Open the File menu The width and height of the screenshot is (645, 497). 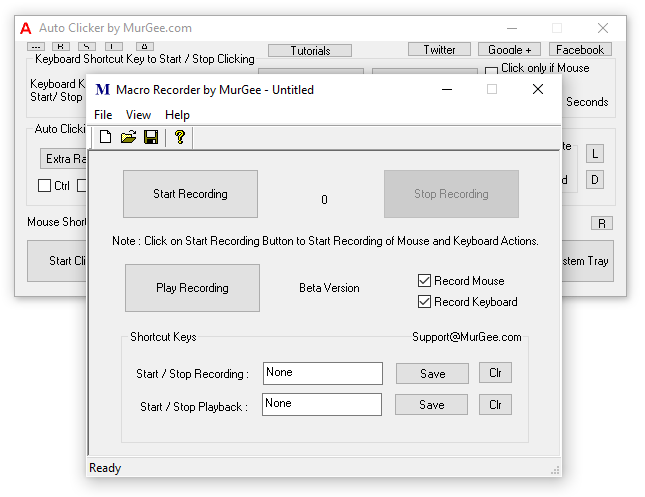pos(103,115)
